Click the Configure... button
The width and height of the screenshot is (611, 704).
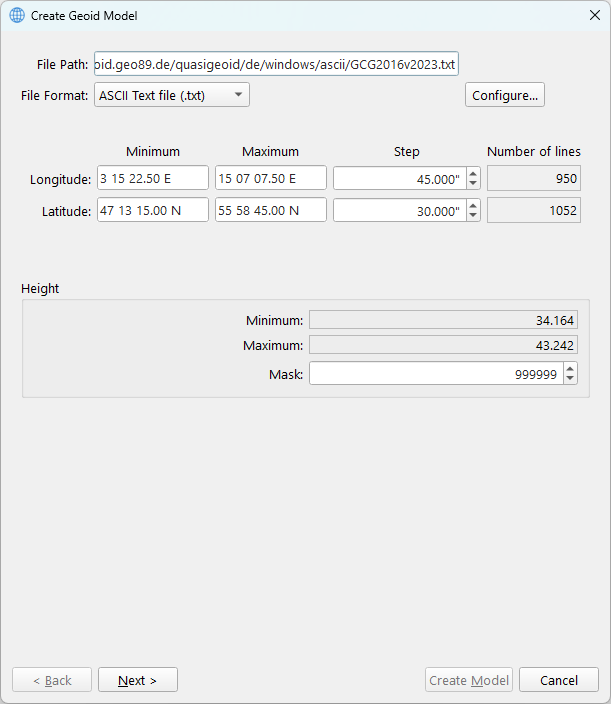pyautogui.click(x=505, y=95)
